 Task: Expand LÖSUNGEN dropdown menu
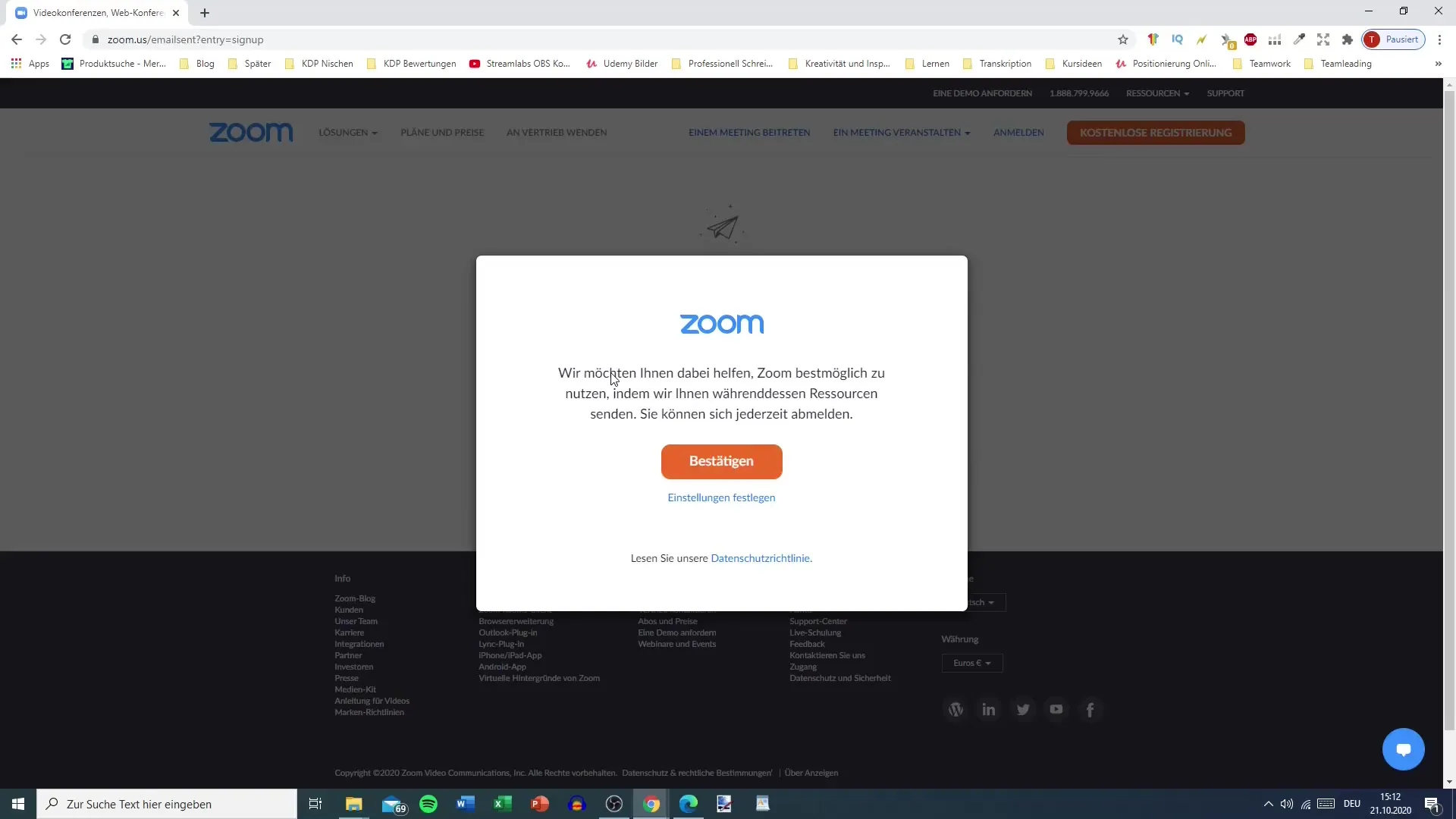point(349,132)
